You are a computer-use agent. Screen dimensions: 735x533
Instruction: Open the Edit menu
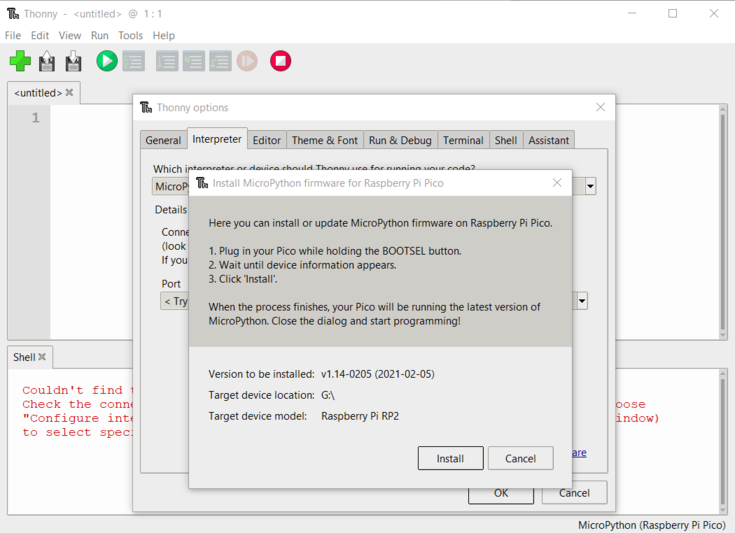[x=40, y=36]
